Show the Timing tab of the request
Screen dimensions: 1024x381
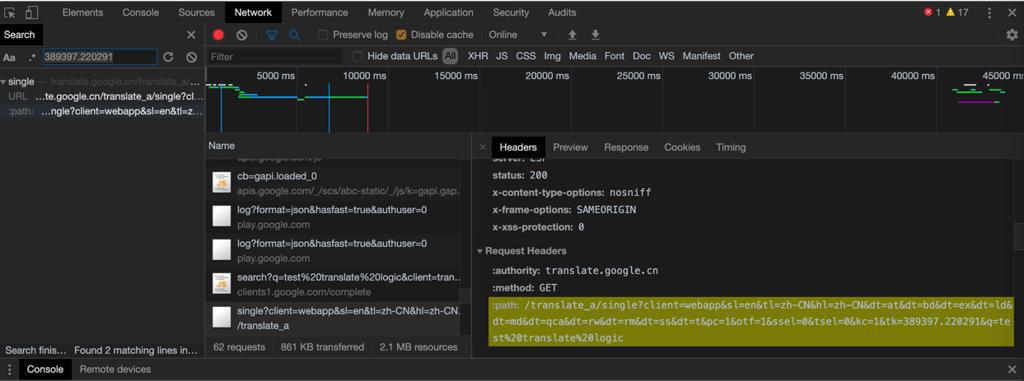(x=730, y=148)
